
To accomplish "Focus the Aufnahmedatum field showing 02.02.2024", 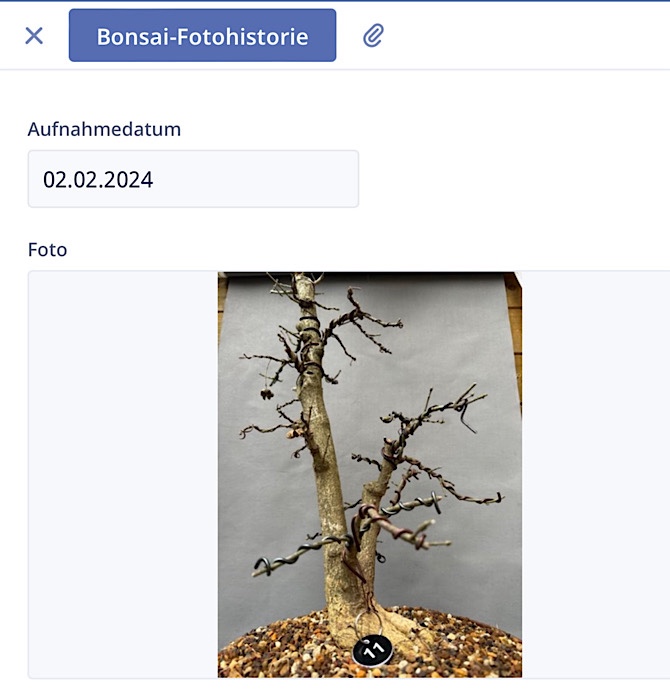I will [193, 179].
